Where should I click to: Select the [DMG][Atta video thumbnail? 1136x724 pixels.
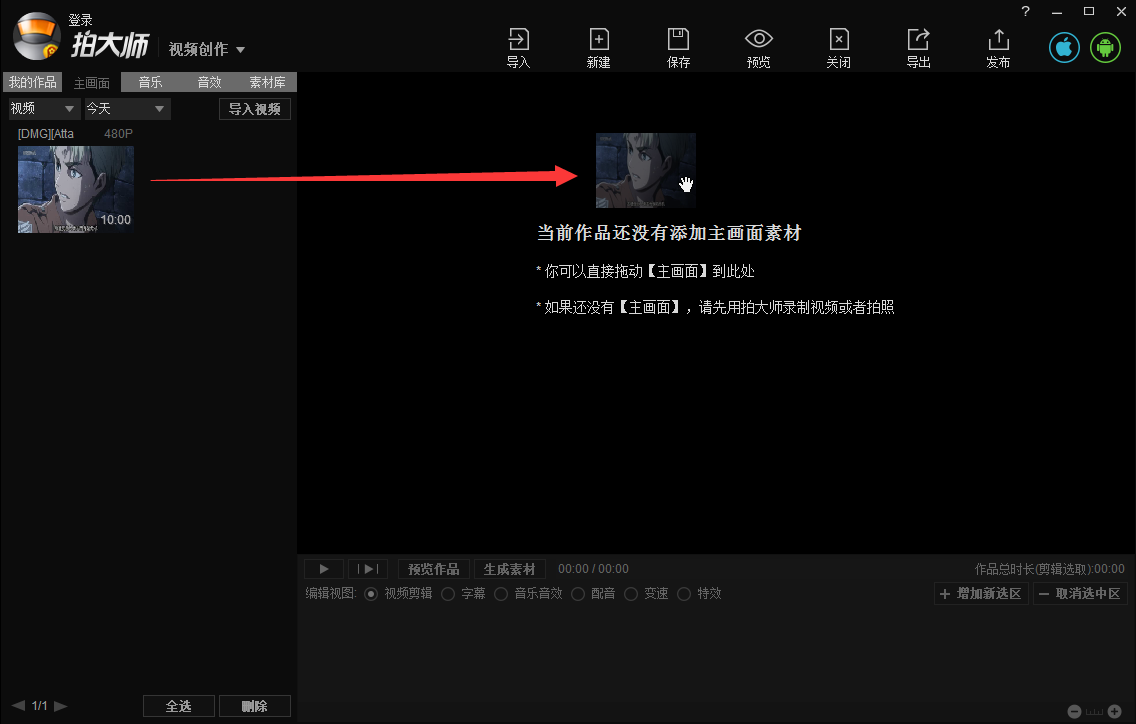point(75,189)
